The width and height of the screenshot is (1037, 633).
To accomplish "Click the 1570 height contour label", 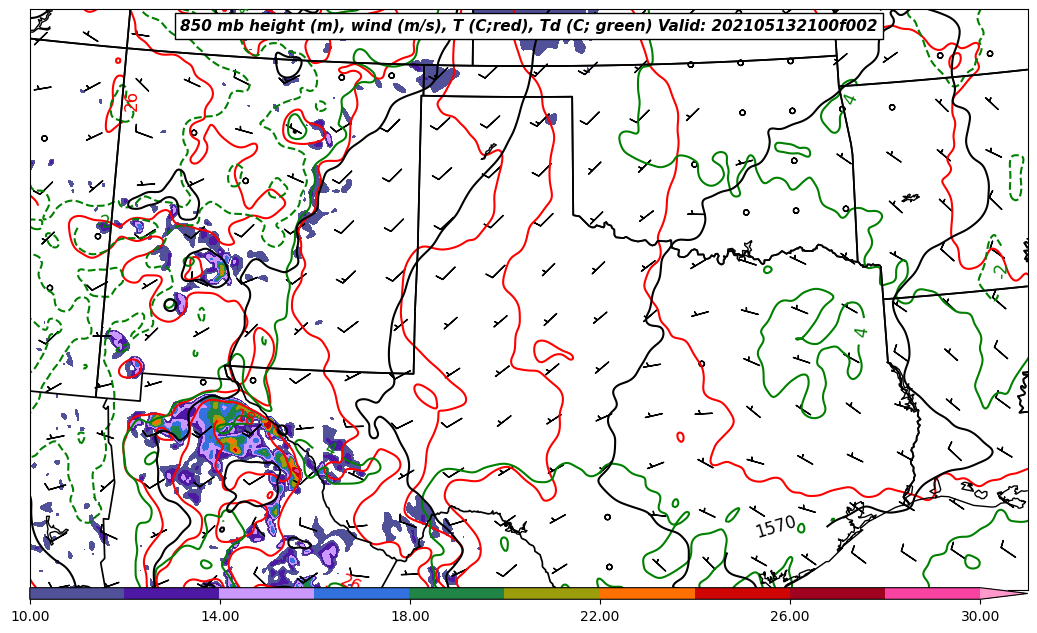I will point(775,526).
